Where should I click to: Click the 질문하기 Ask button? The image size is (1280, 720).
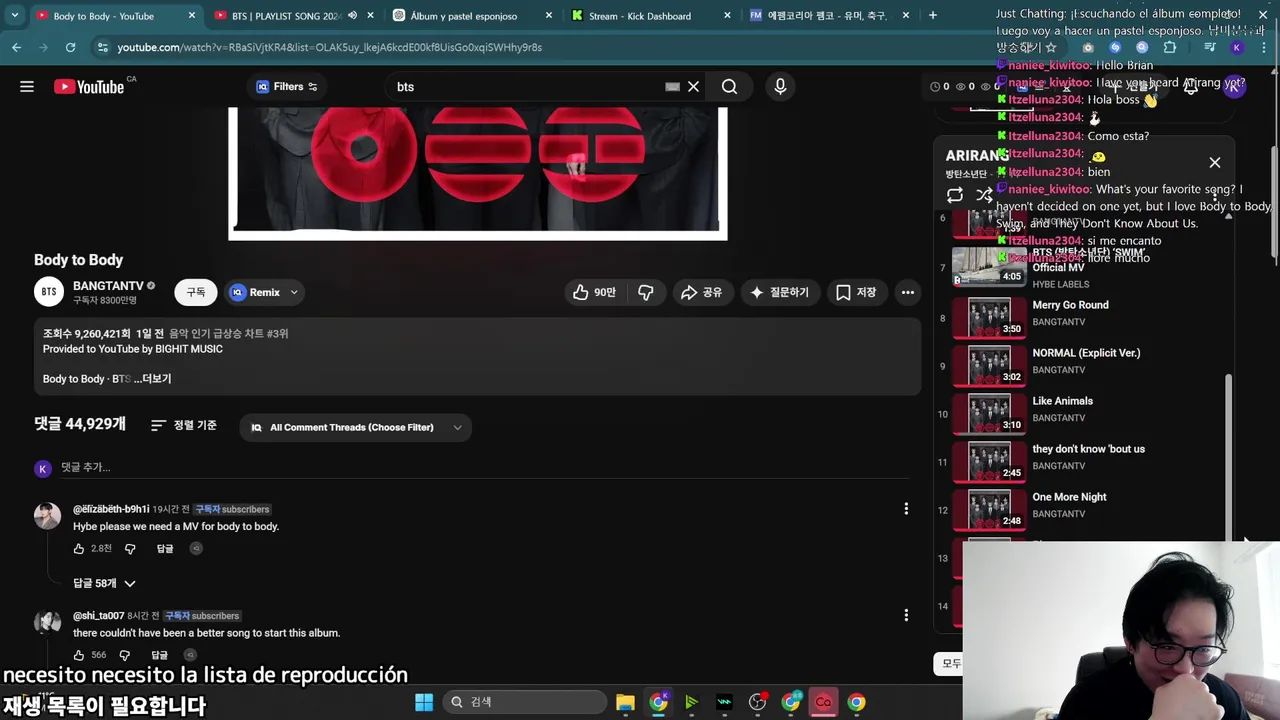click(779, 292)
